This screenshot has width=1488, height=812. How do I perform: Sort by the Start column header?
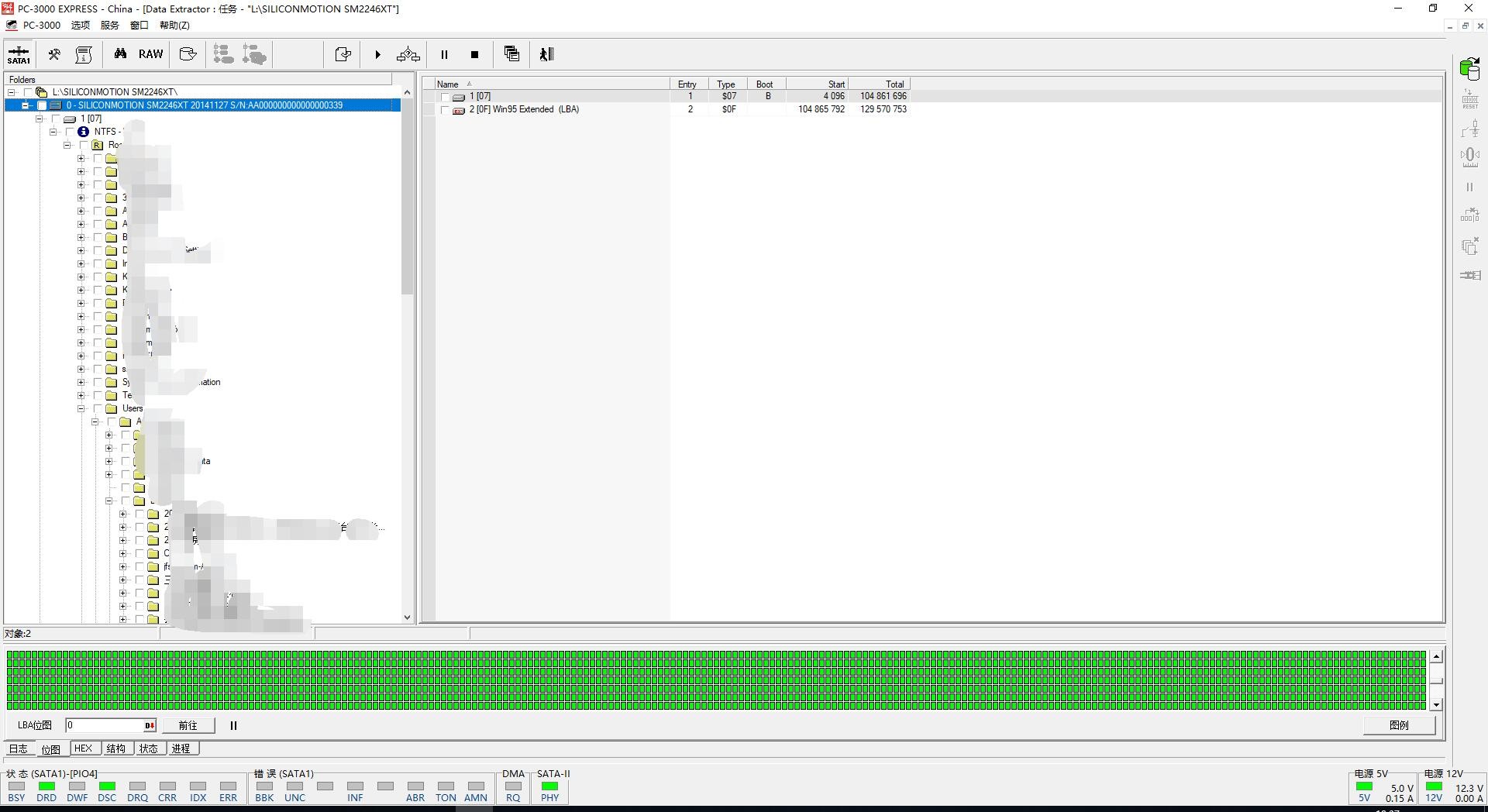(817, 84)
